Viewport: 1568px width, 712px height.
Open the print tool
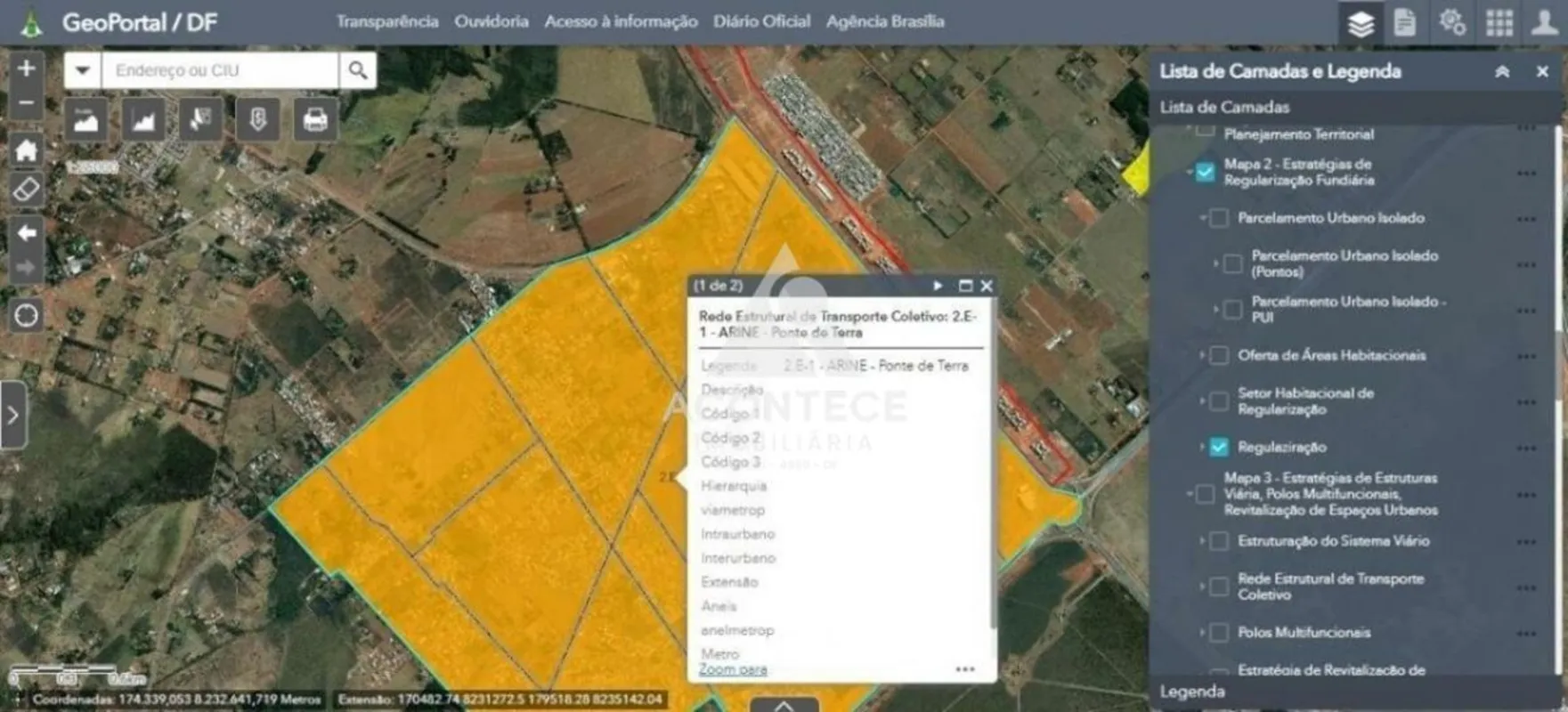(315, 119)
